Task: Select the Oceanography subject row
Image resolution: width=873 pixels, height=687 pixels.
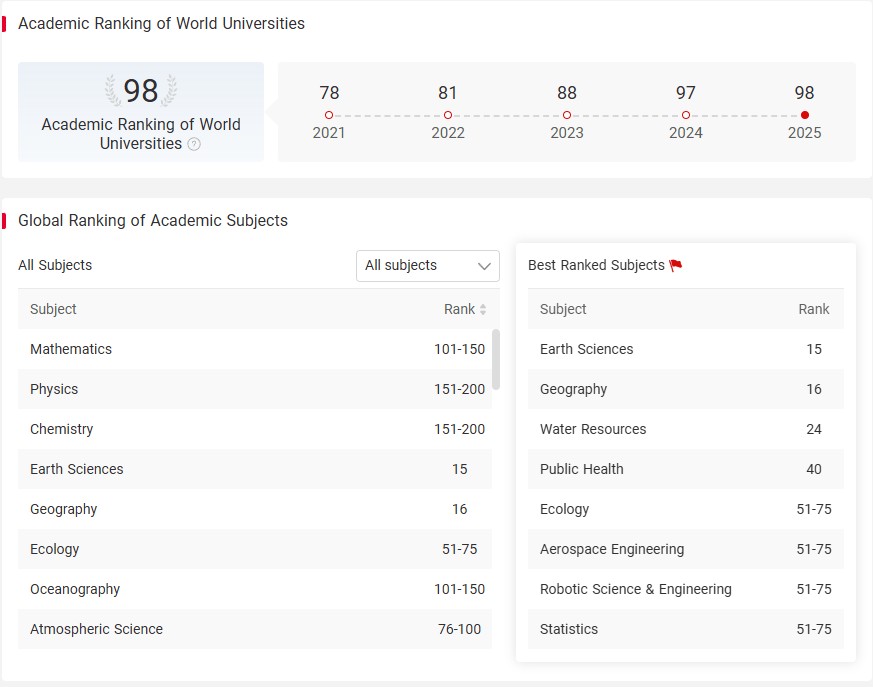Action: [255, 589]
